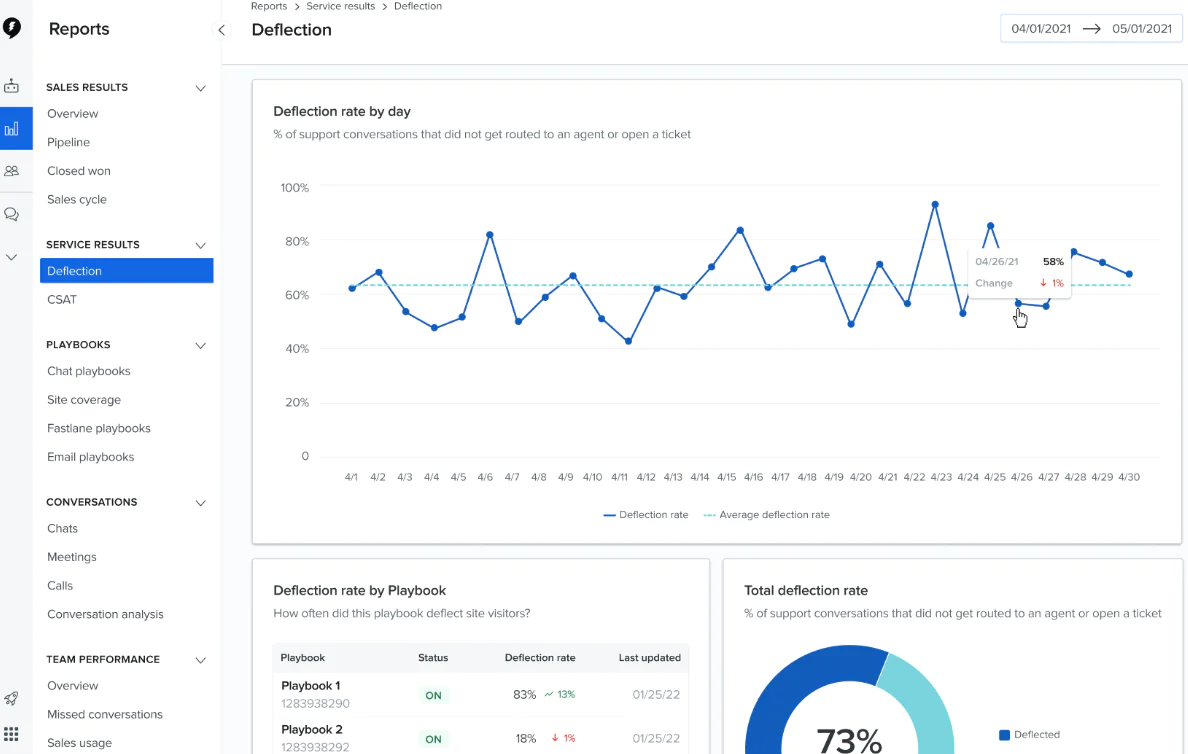Click the 4/11 lowest data point

[629, 342]
